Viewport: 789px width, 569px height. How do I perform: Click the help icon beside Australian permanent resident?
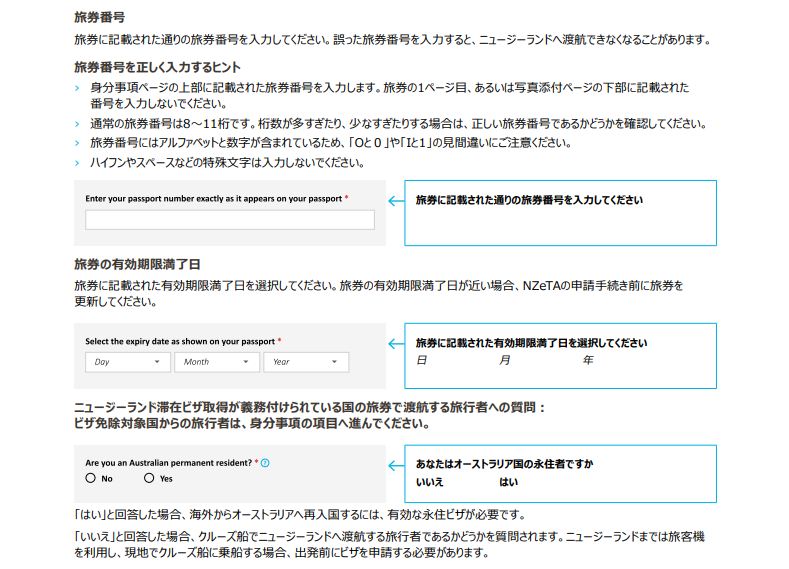pos(265,463)
